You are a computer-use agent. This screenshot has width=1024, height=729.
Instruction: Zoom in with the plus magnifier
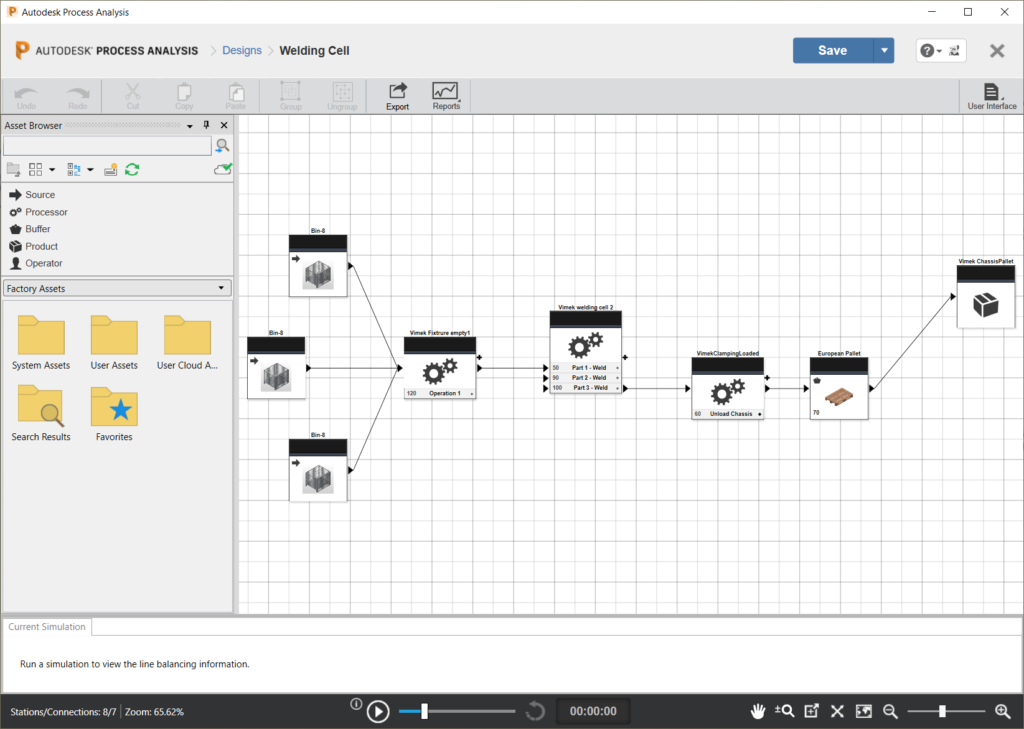point(1003,711)
